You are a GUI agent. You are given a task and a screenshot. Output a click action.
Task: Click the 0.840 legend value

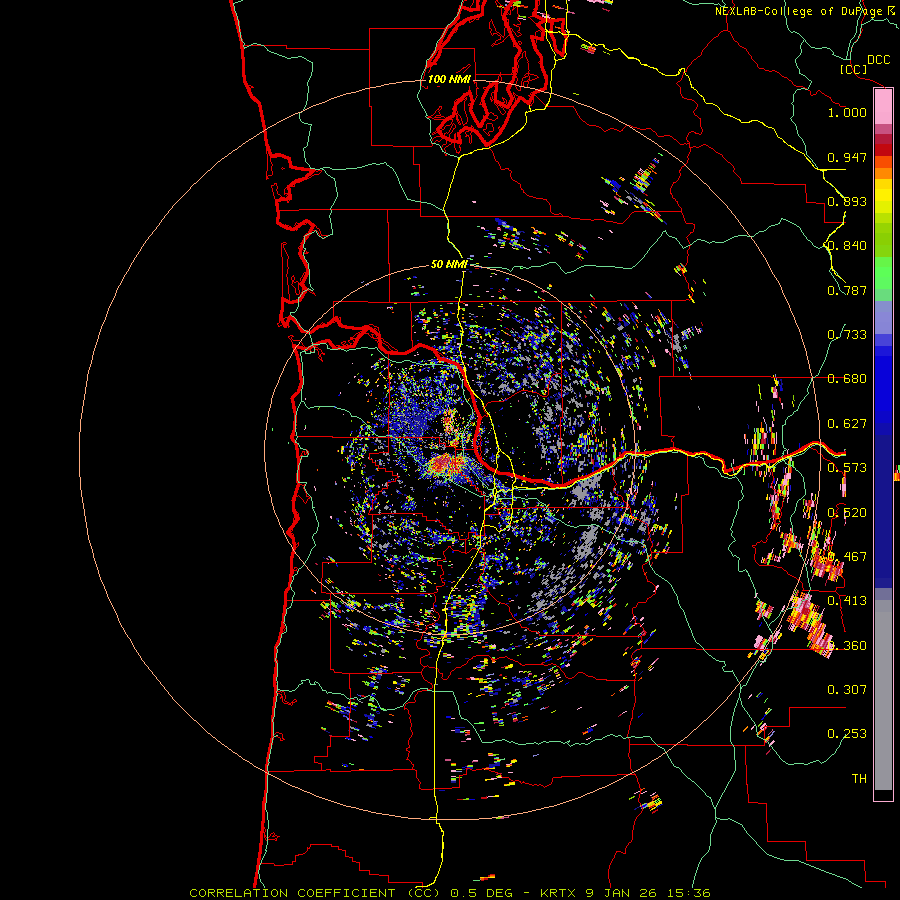click(x=847, y=246)
